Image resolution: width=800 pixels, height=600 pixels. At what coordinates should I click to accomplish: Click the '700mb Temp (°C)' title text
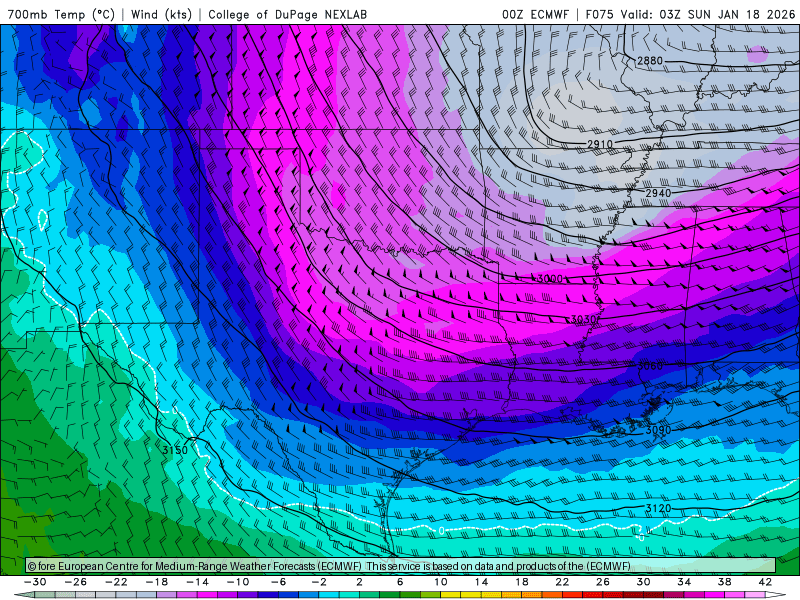pos(61,14)
